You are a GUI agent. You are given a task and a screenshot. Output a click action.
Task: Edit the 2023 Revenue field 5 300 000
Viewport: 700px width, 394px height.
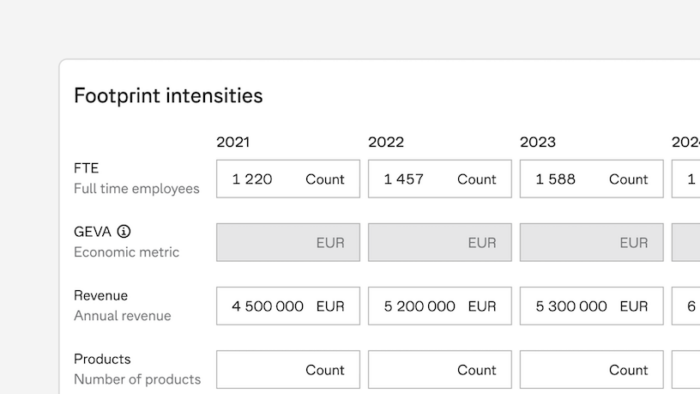pos(592,306)
